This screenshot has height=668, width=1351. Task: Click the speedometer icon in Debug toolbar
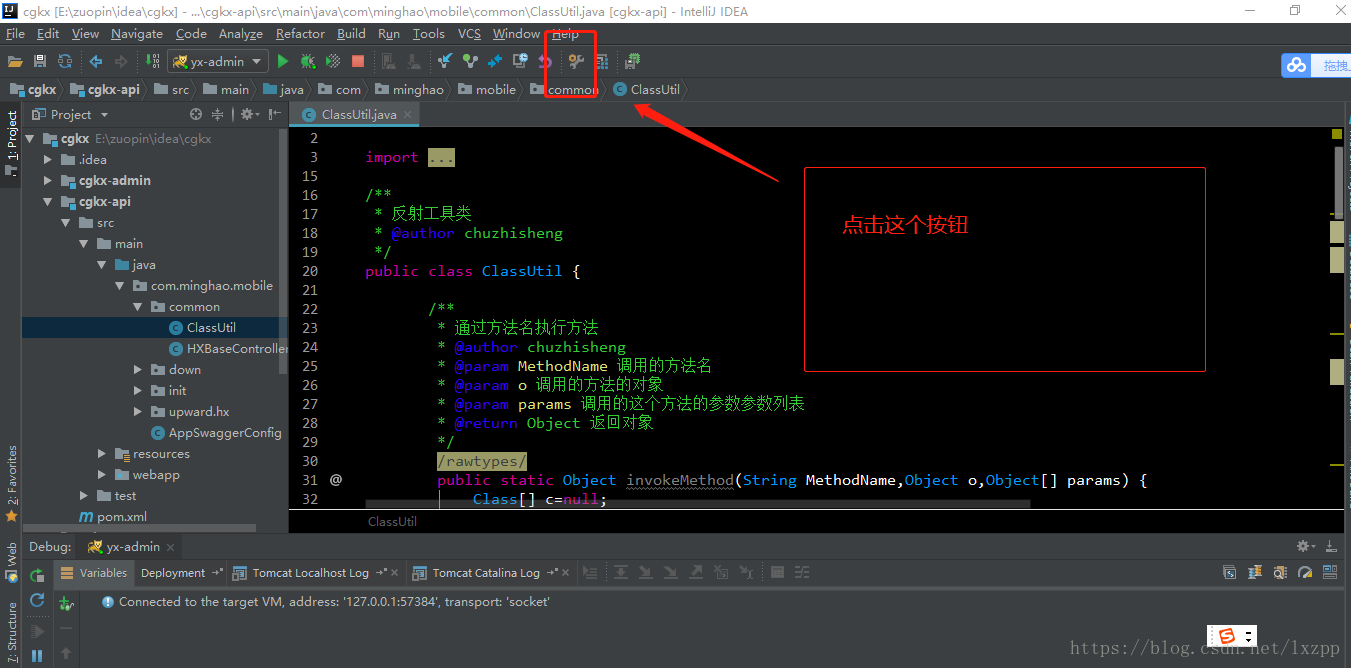pos(1305,573)
